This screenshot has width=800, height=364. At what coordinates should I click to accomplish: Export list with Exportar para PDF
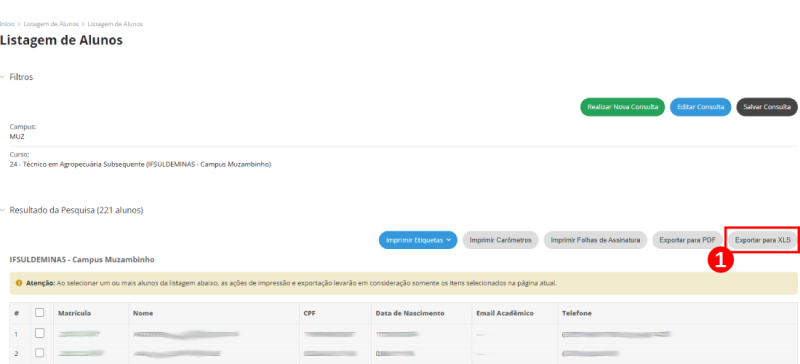(x=687, y=240)
